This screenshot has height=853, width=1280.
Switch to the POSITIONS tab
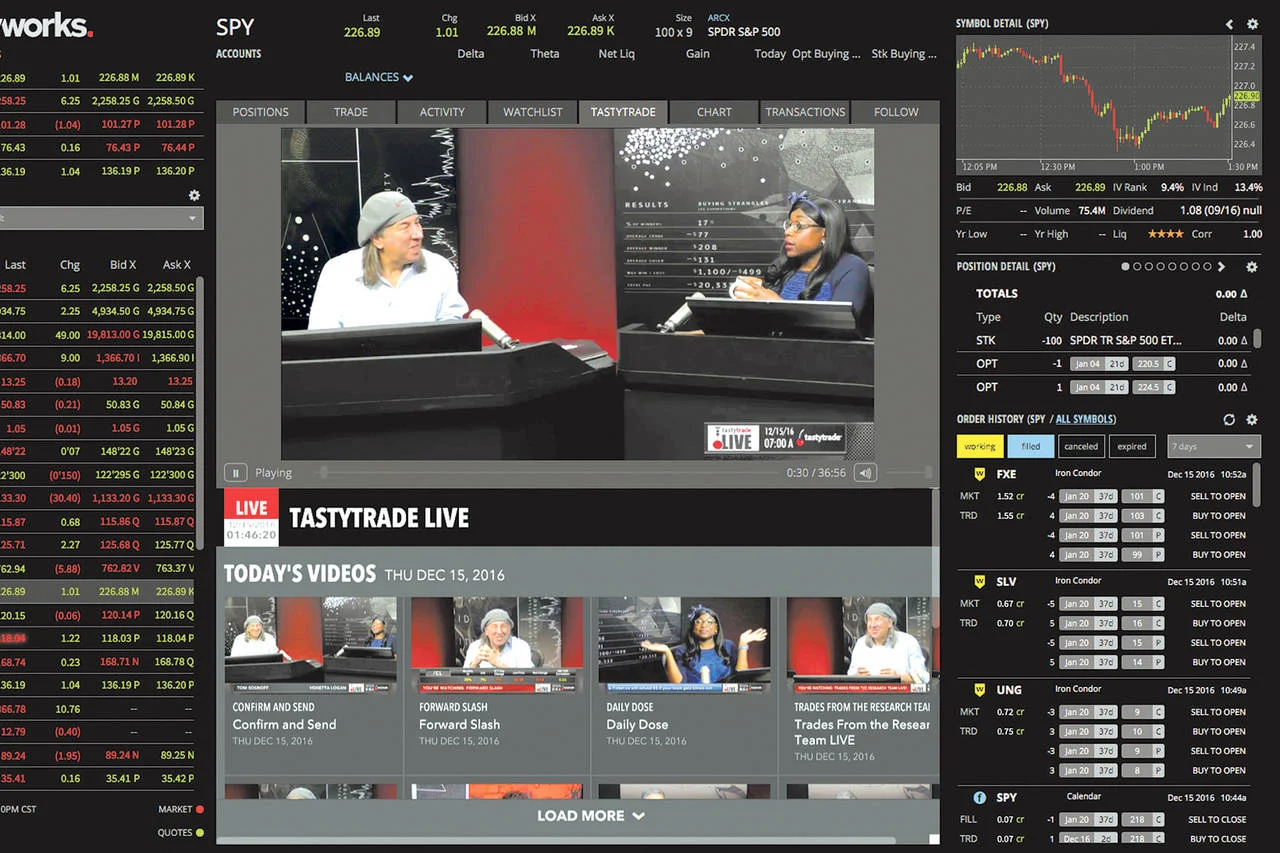click(x=261, y=112)
